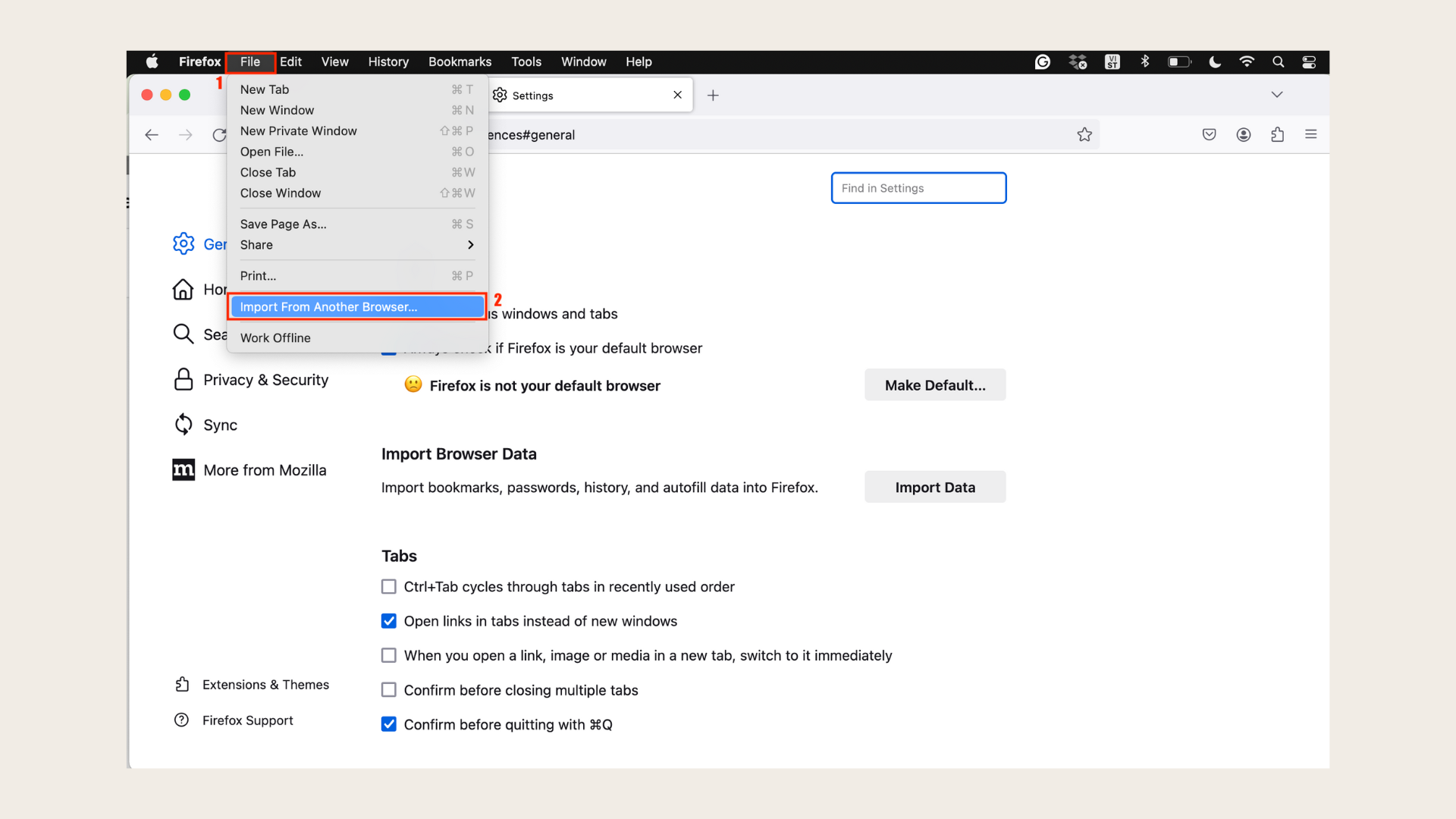Choose New Window menu item
This screenshot has height=819, width=1456.
pyautogui.click(x=357, y=110)
